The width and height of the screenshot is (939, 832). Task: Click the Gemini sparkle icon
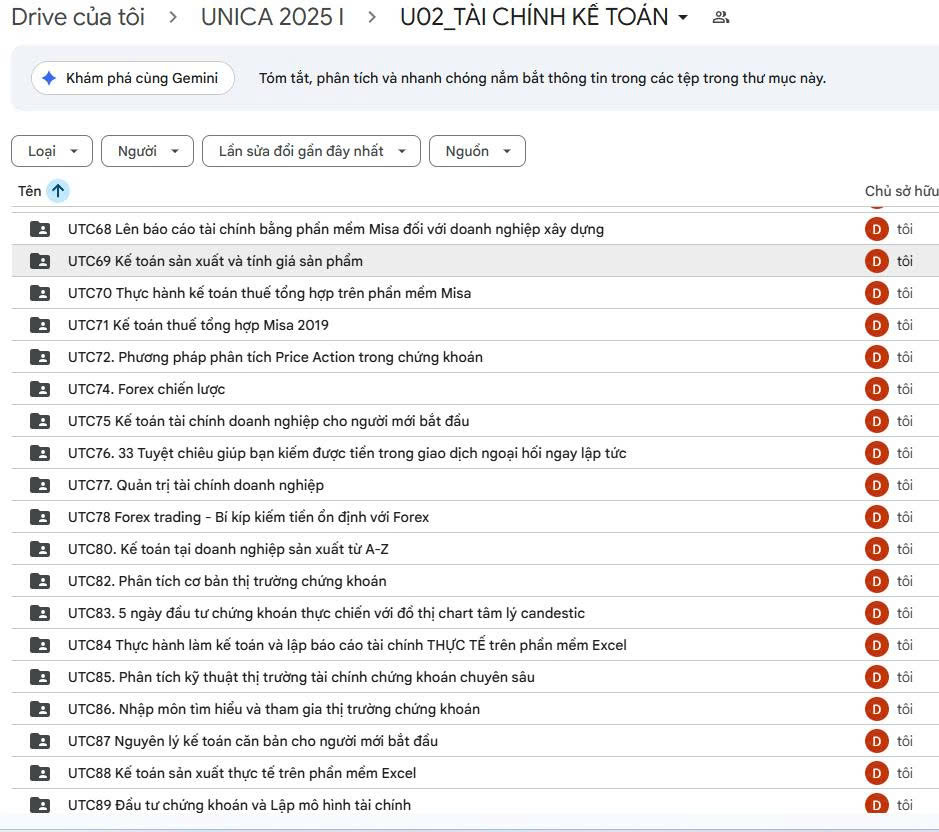[49, 78]
